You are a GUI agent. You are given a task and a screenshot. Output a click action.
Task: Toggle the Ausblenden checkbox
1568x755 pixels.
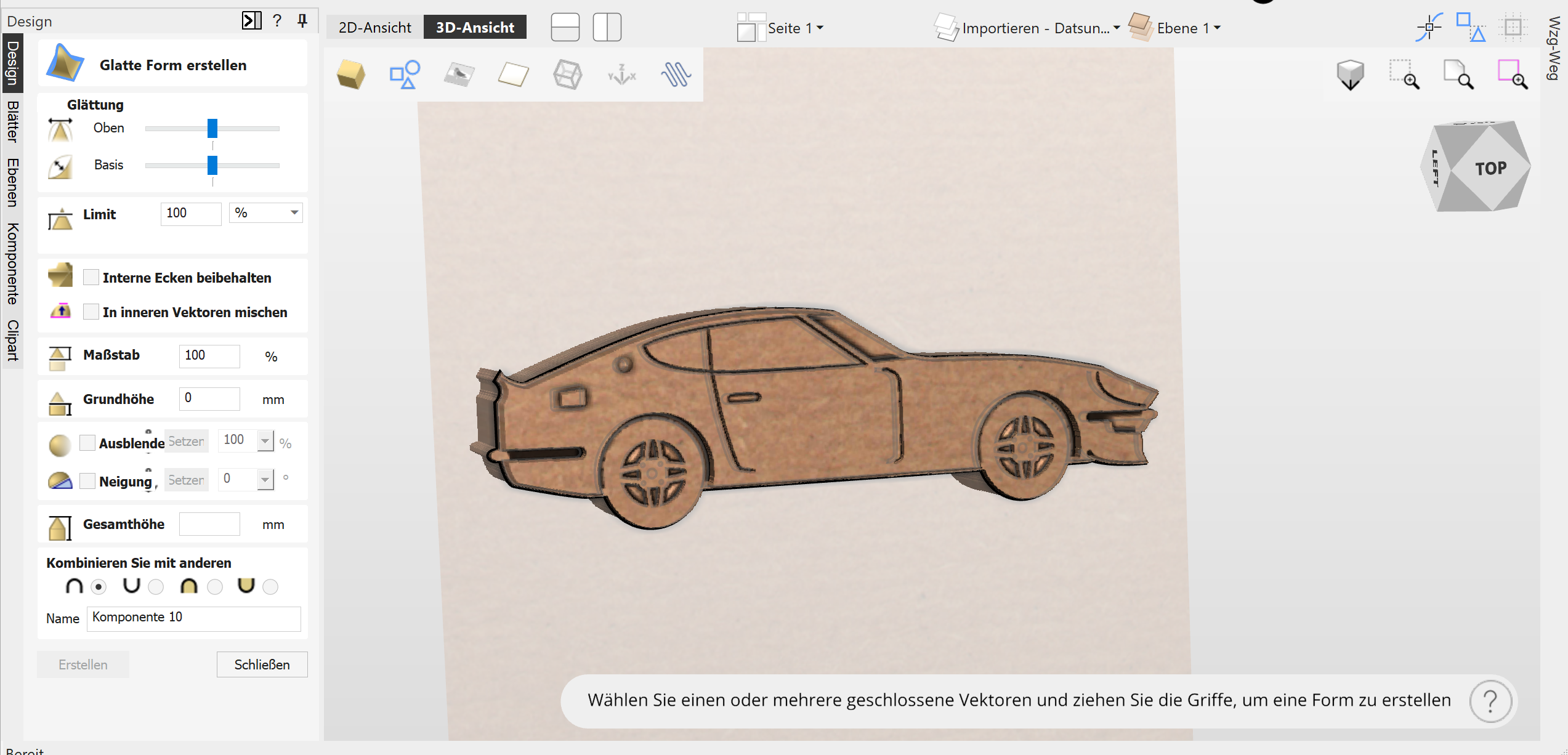pos(87,443)
